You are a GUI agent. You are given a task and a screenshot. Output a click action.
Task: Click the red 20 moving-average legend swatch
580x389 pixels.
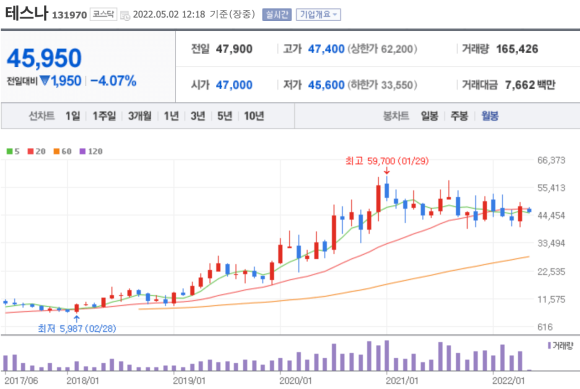[x=31, y=151]
